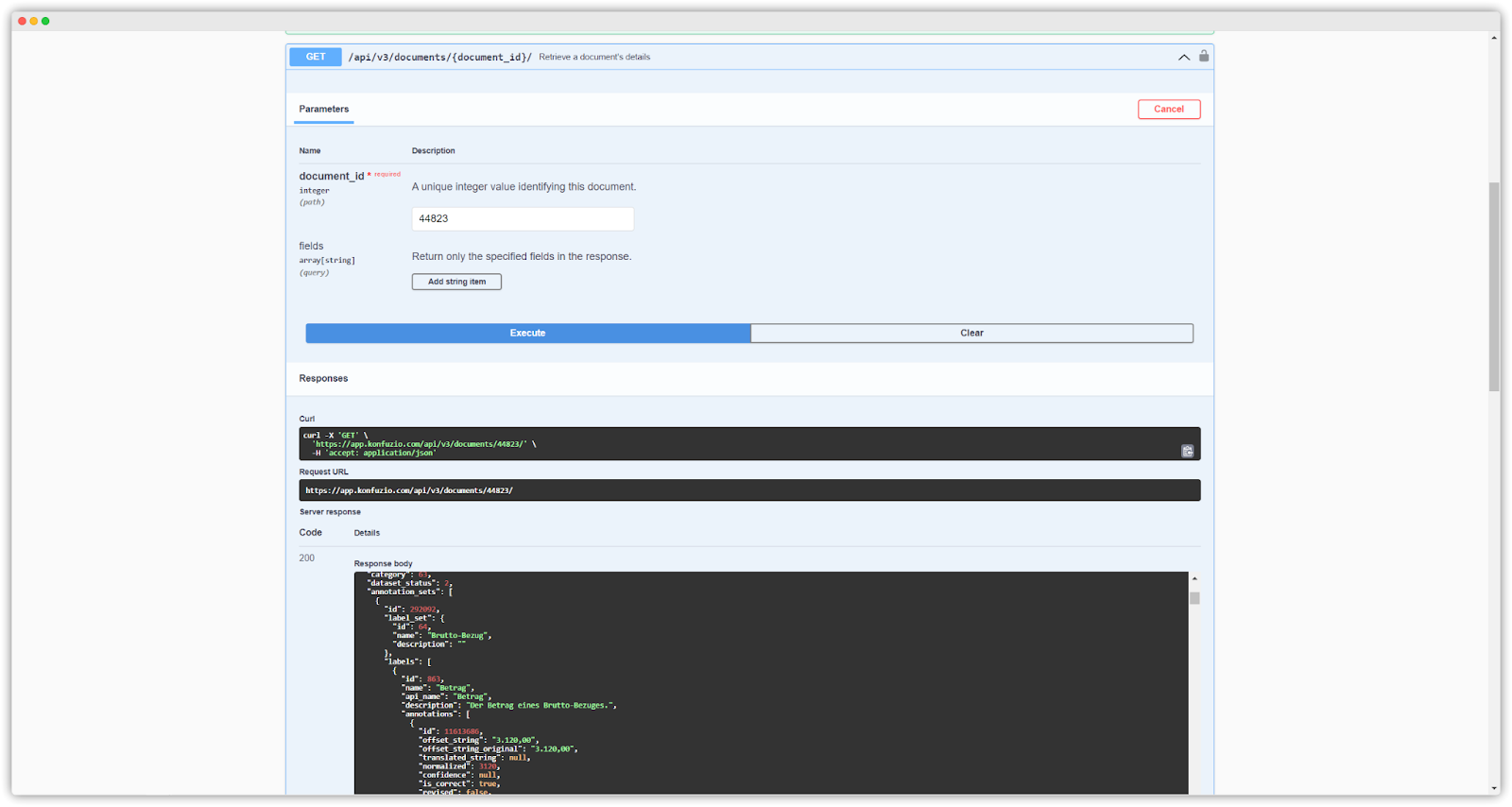Click the 'Response body' label
This screenshot has height=807, width=1512.
coord(384,563)
